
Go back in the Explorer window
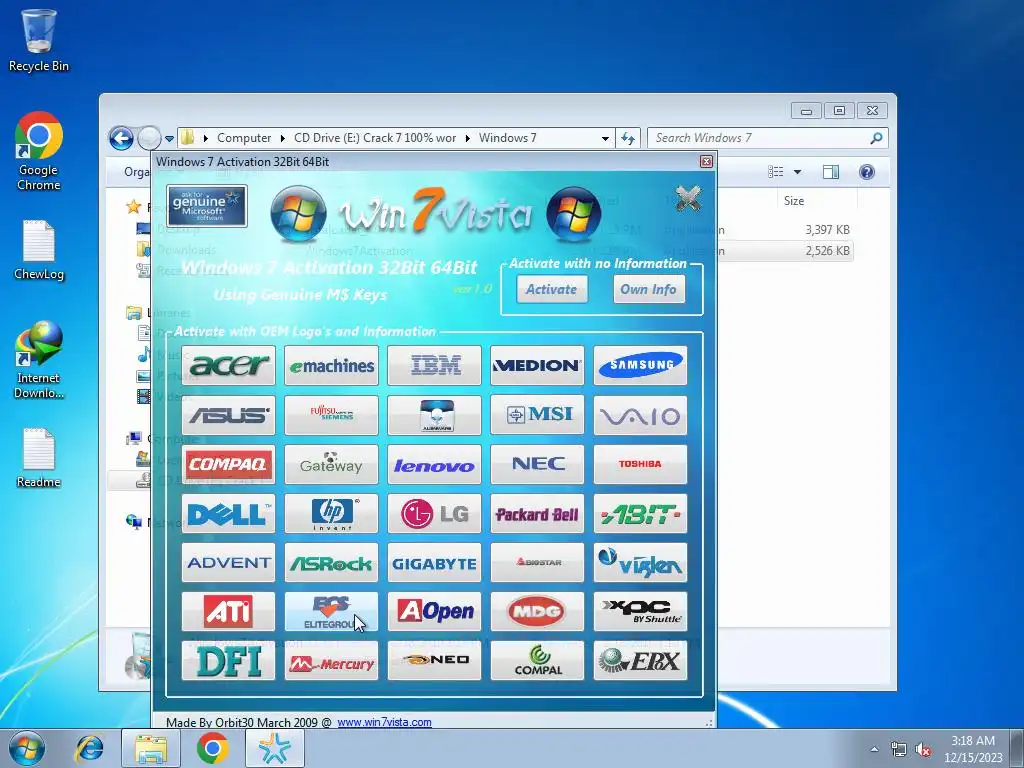121,138
